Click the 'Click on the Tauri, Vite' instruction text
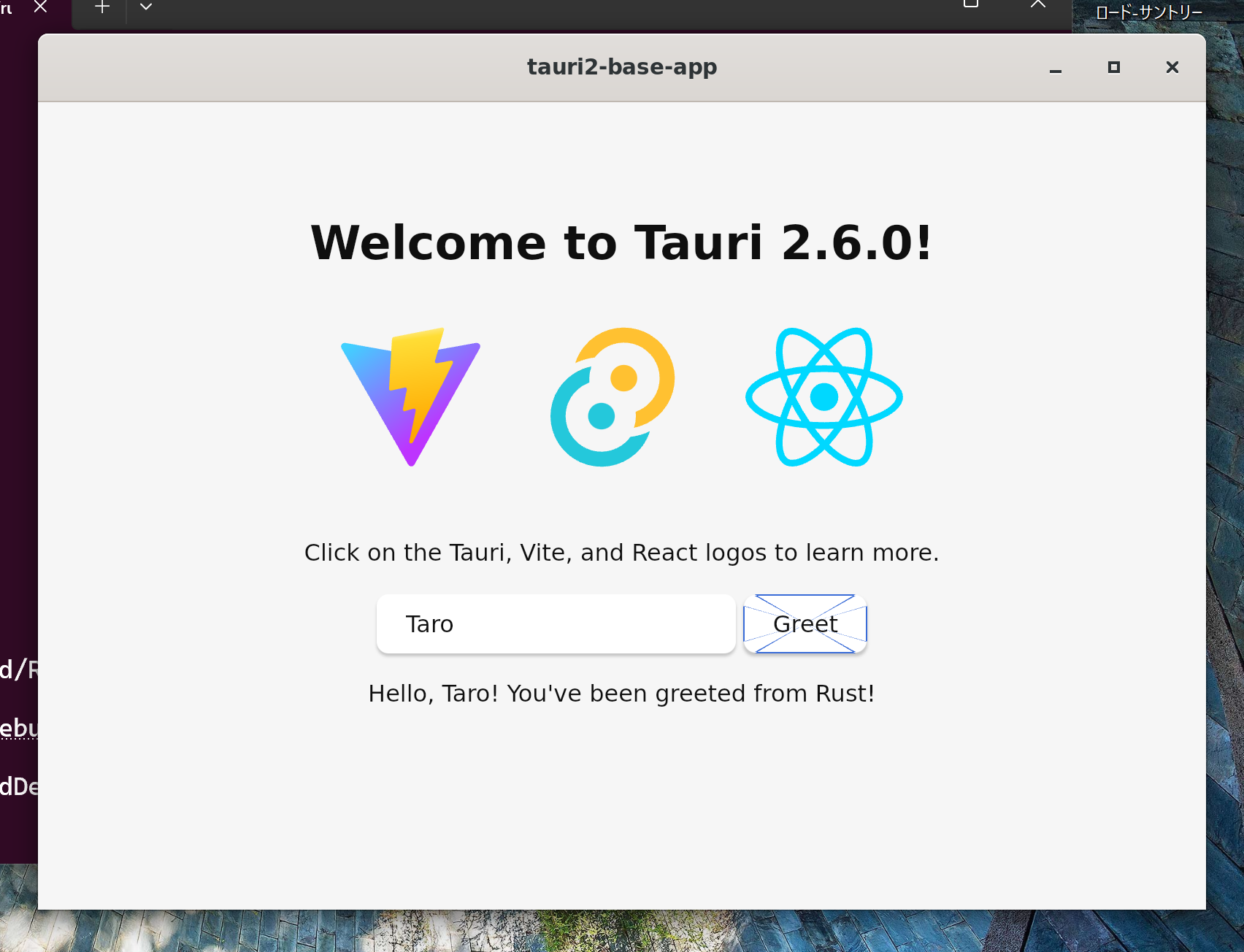 coord(622,553)
